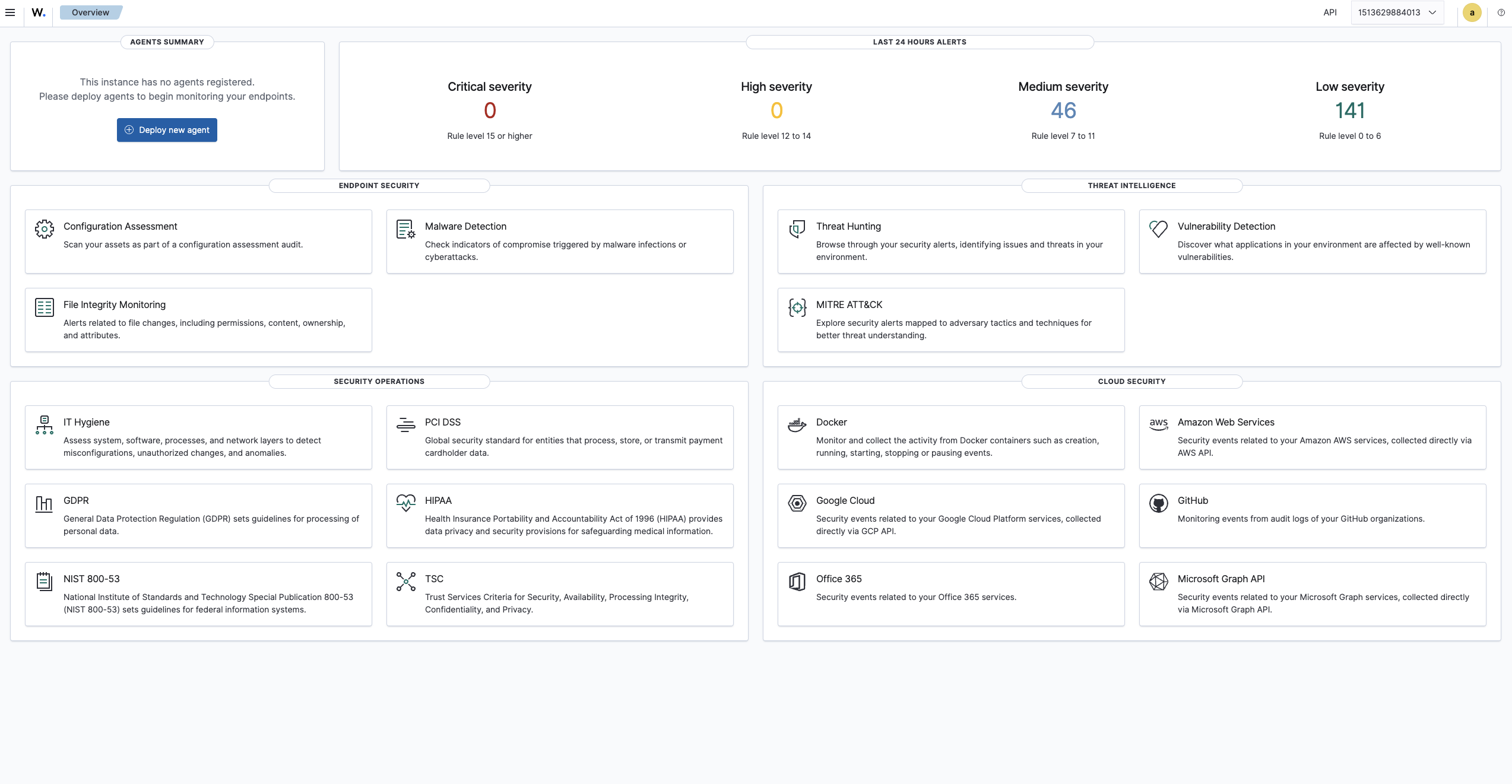Viewport: 1512px width, 784px height.
Task: Open the Low severity 141 alerts count
Action: [1349, 110]
